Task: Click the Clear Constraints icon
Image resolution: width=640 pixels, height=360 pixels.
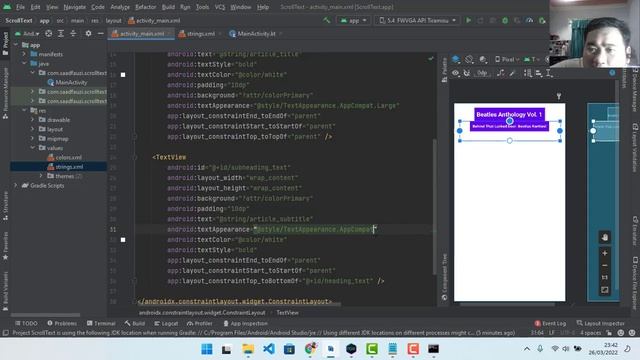Action: pos(500,73)
